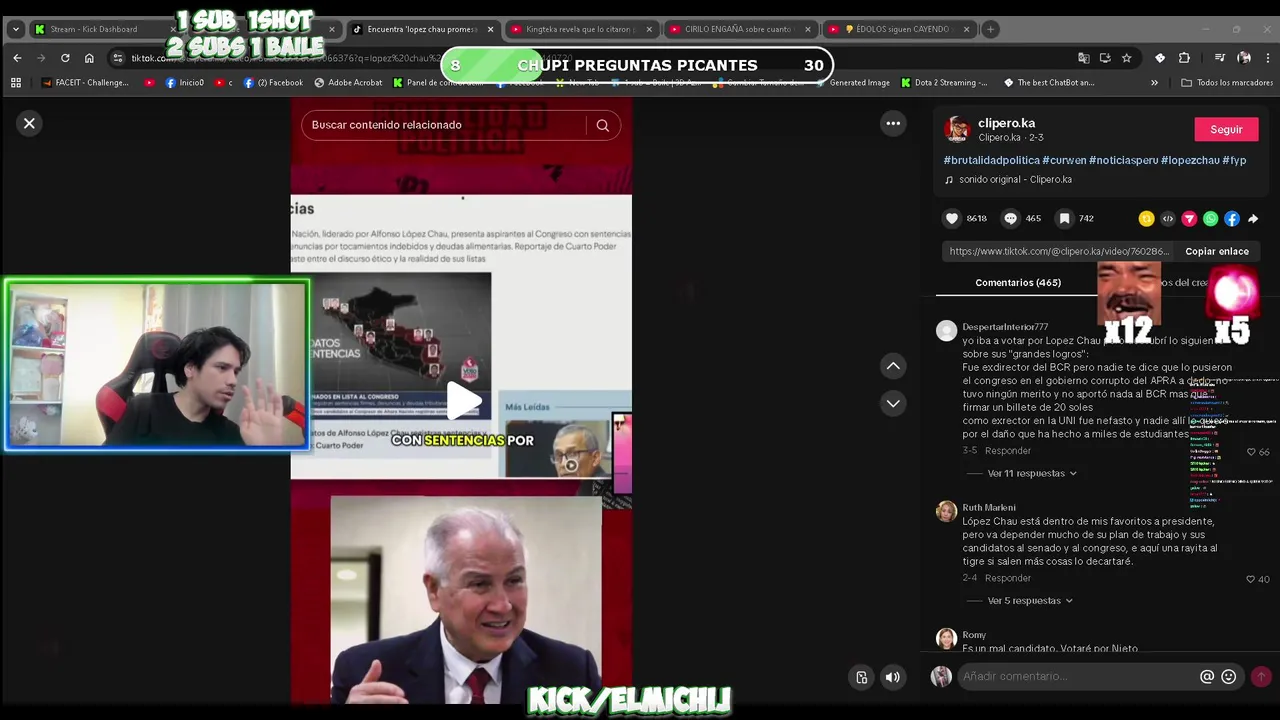
Task: Open the Extensions puzzle icon
Action: (x=1184, y=58)
